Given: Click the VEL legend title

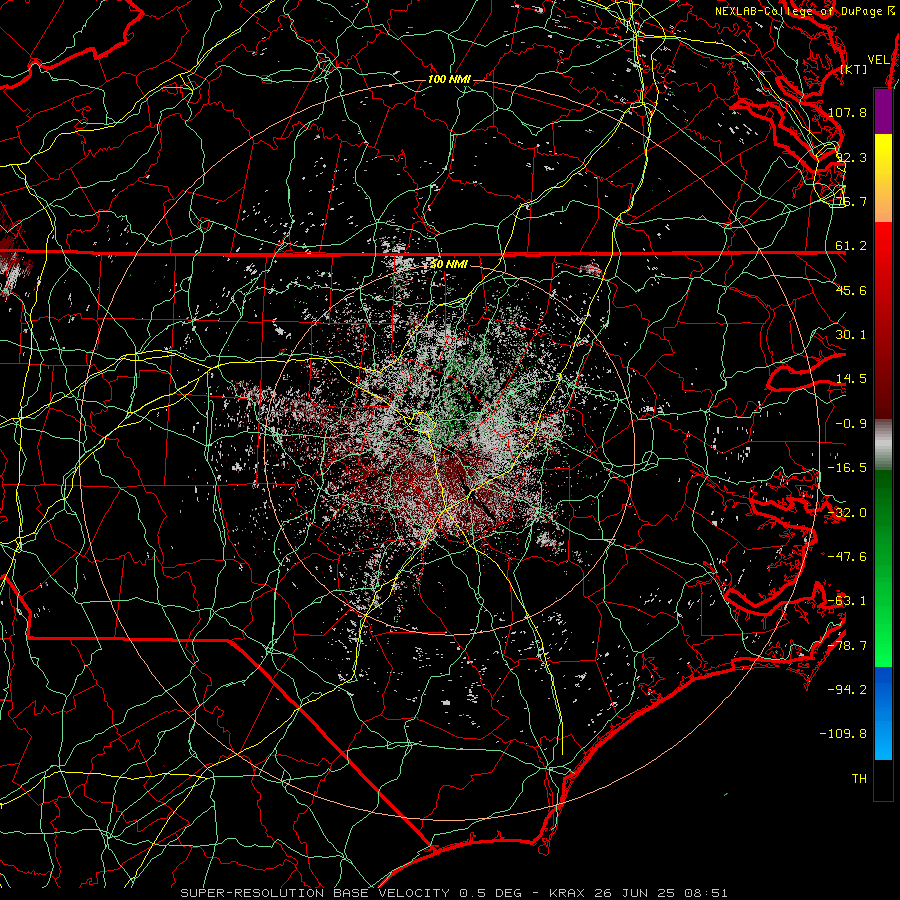Looking at the screenshot, I should click(x=878, y=60).
